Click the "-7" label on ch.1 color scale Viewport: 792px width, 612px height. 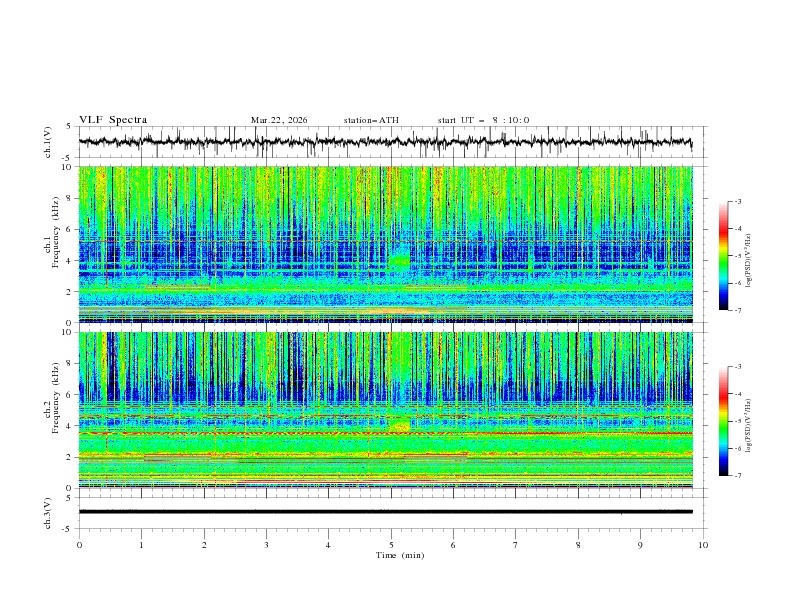(x=738, y=310)
